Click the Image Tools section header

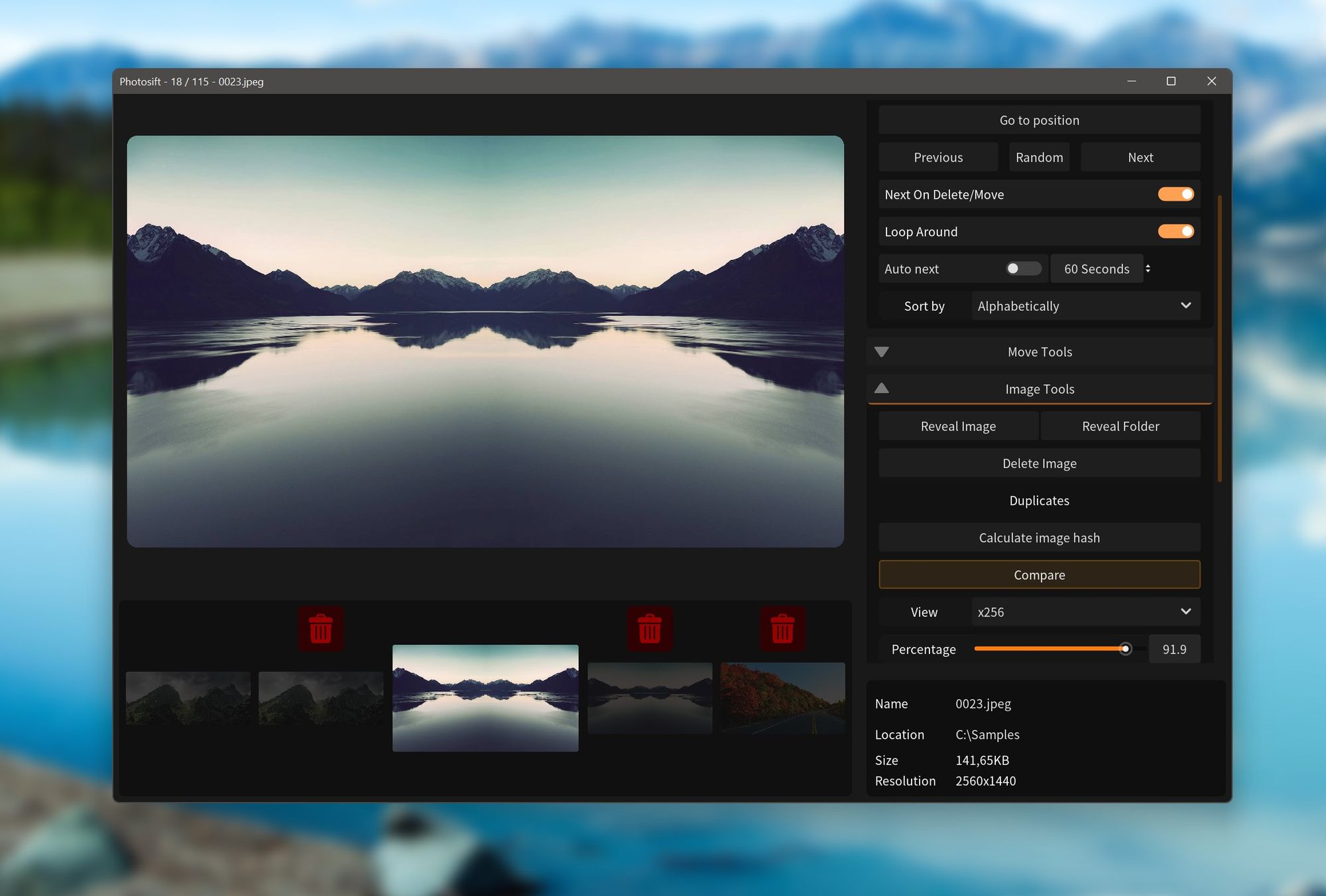1039,389
